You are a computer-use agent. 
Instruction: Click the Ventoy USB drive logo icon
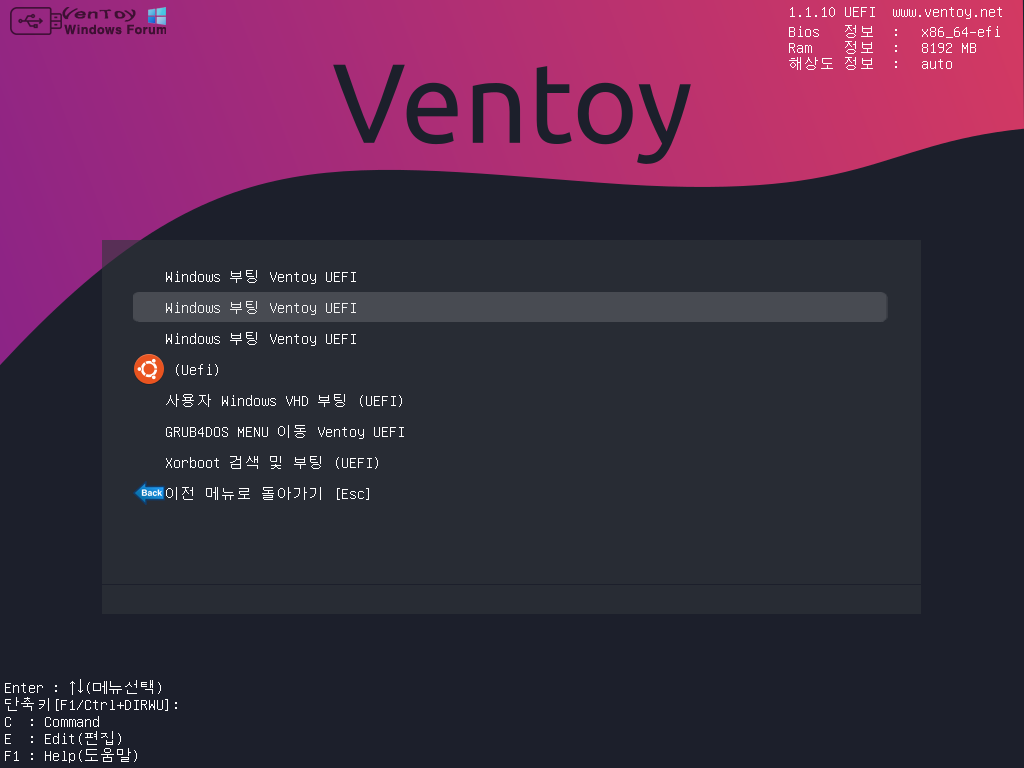pos(36,22)
